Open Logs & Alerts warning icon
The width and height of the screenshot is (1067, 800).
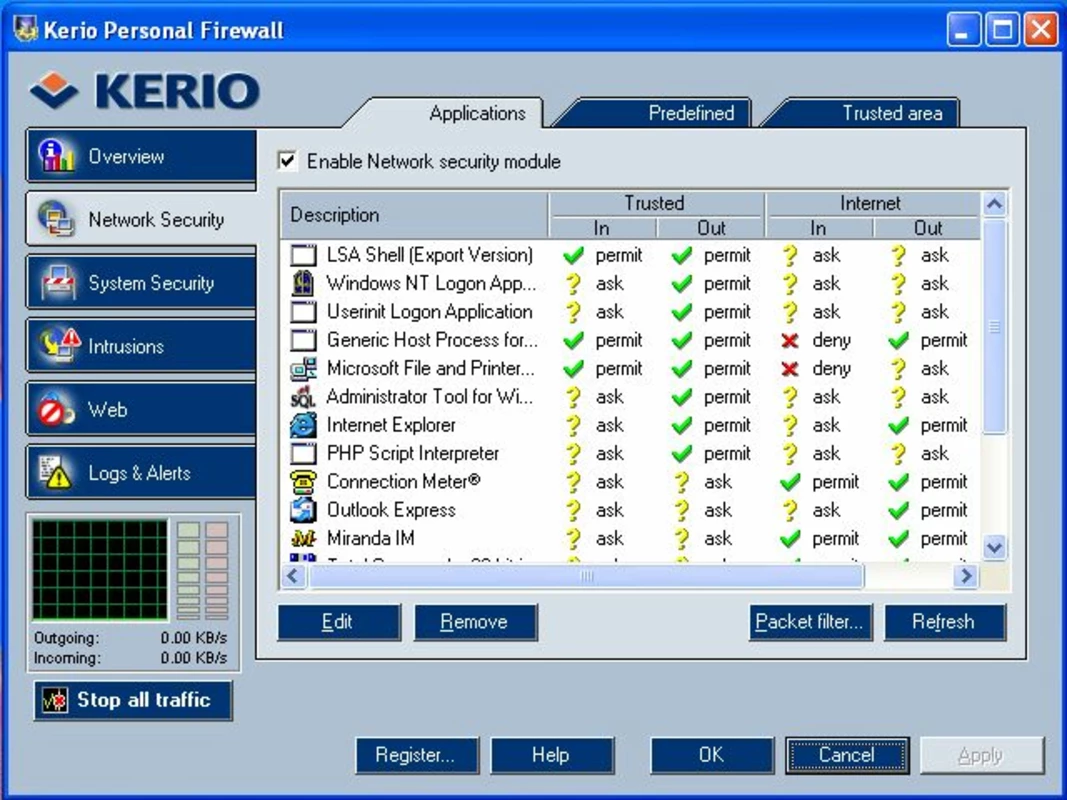(x=55, y=472)
